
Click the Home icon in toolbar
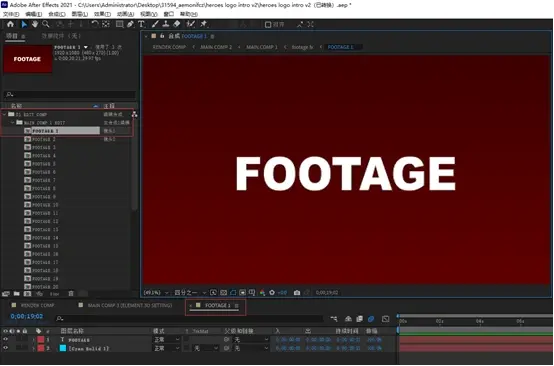pyautogui.click(x=11, y=24)
